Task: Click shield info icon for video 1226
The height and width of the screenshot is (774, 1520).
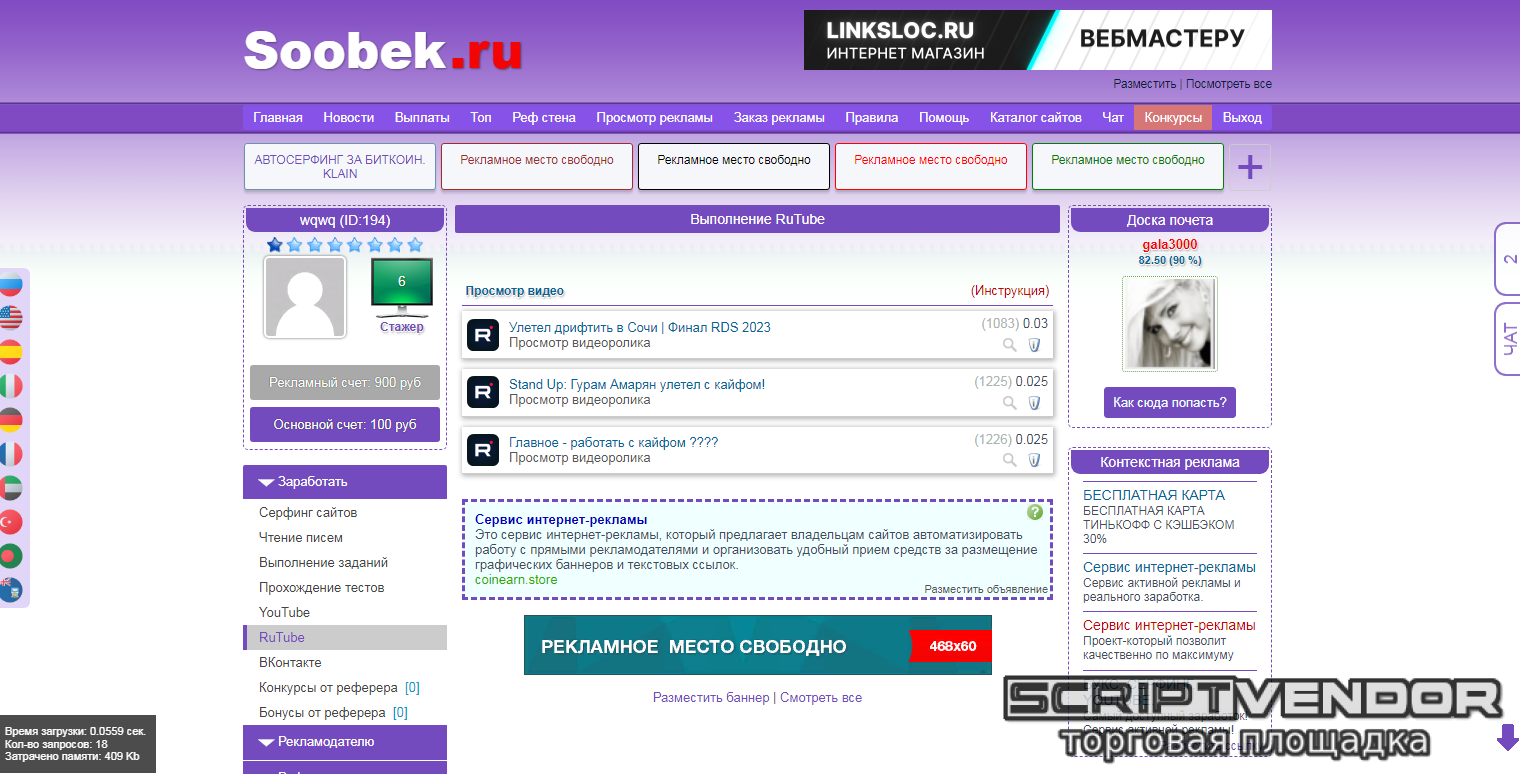Action: pyautogui.click(x=1035, y=460)
